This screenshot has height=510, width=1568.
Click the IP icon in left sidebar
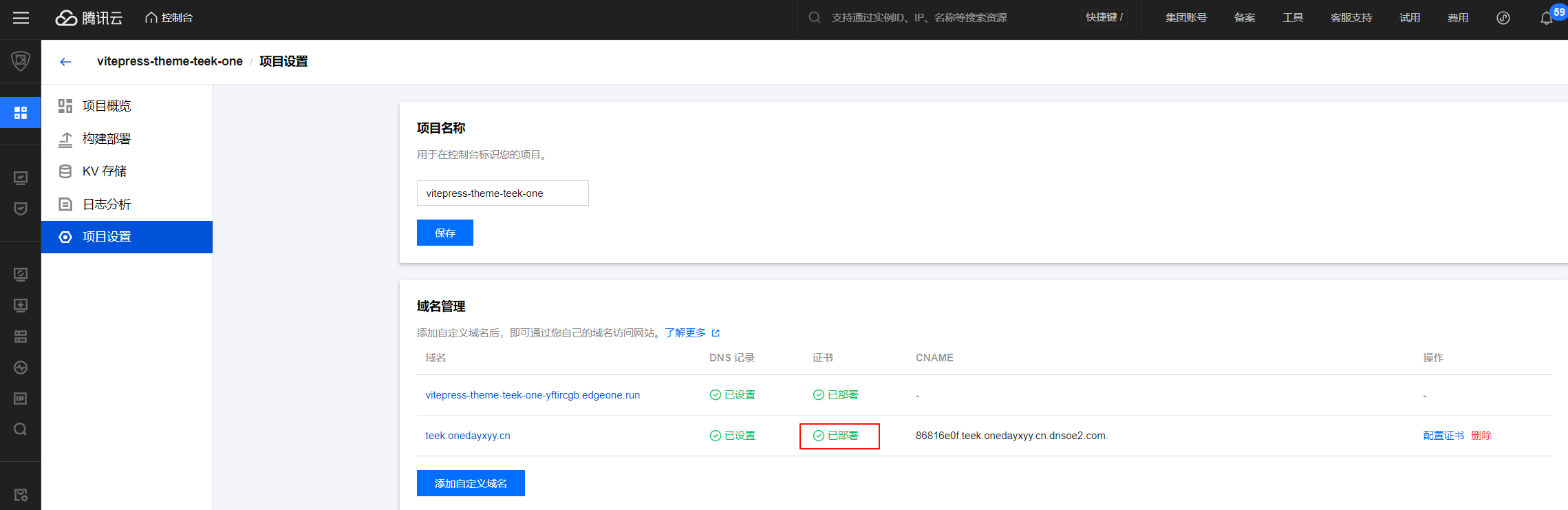coord(21,399)
